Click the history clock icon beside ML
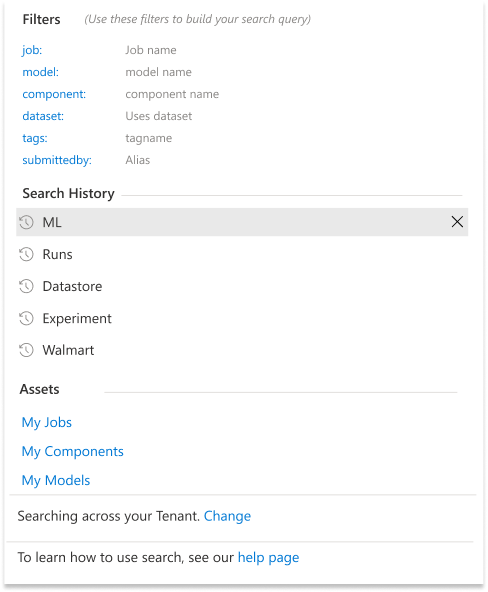 point(26,222)
